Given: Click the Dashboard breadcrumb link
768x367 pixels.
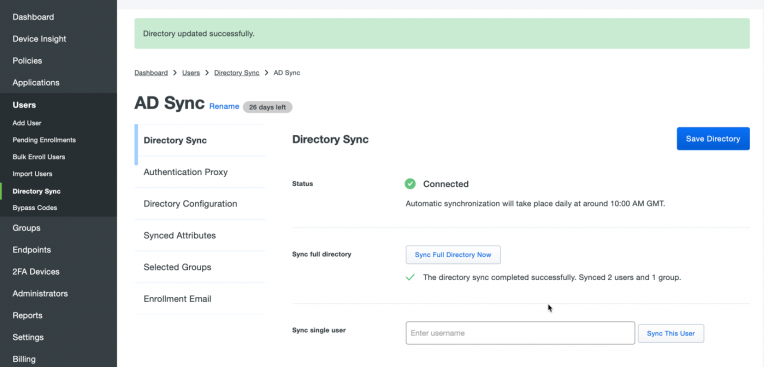Looking at the screenshot, I should coord(151,73).
